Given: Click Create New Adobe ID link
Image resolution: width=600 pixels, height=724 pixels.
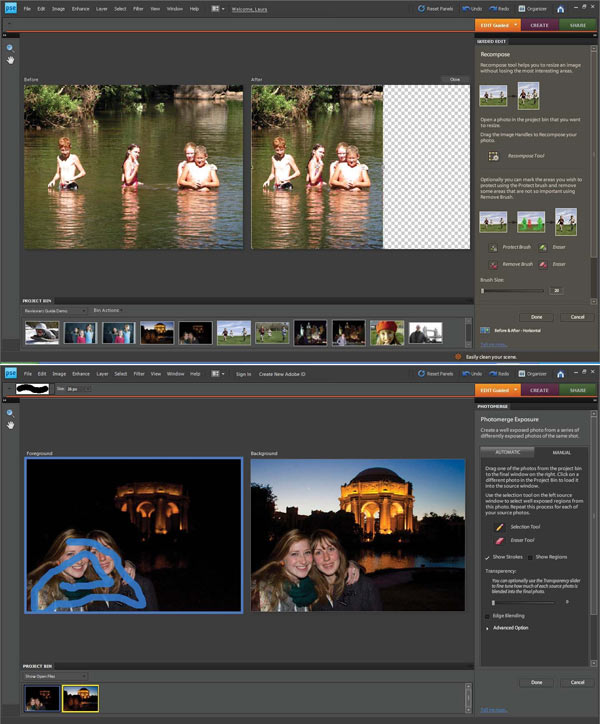Looking at the screenshot, I should click(284, 373).
